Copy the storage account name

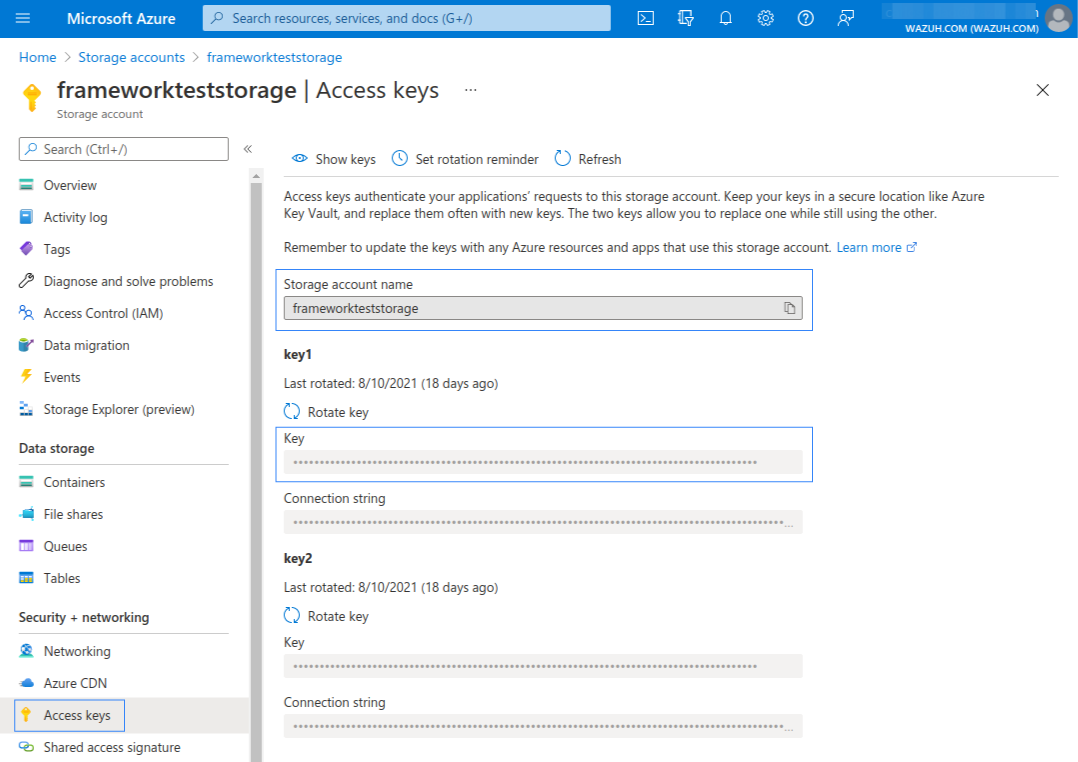789,308
